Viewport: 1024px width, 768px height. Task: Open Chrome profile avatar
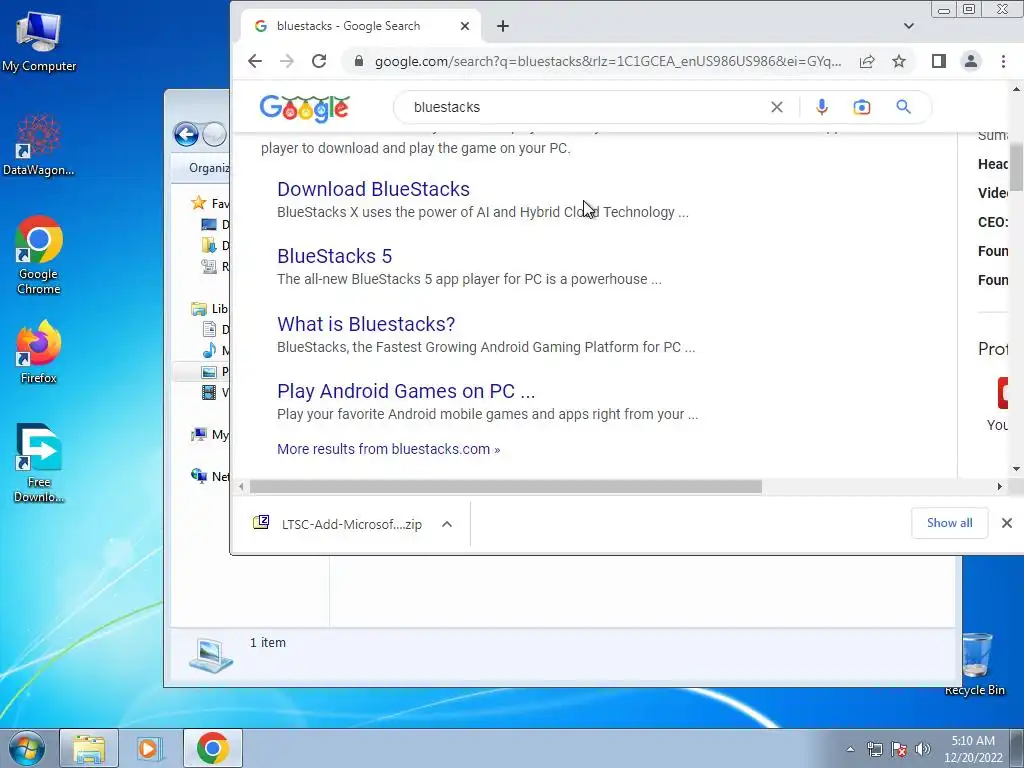[970, 61]
